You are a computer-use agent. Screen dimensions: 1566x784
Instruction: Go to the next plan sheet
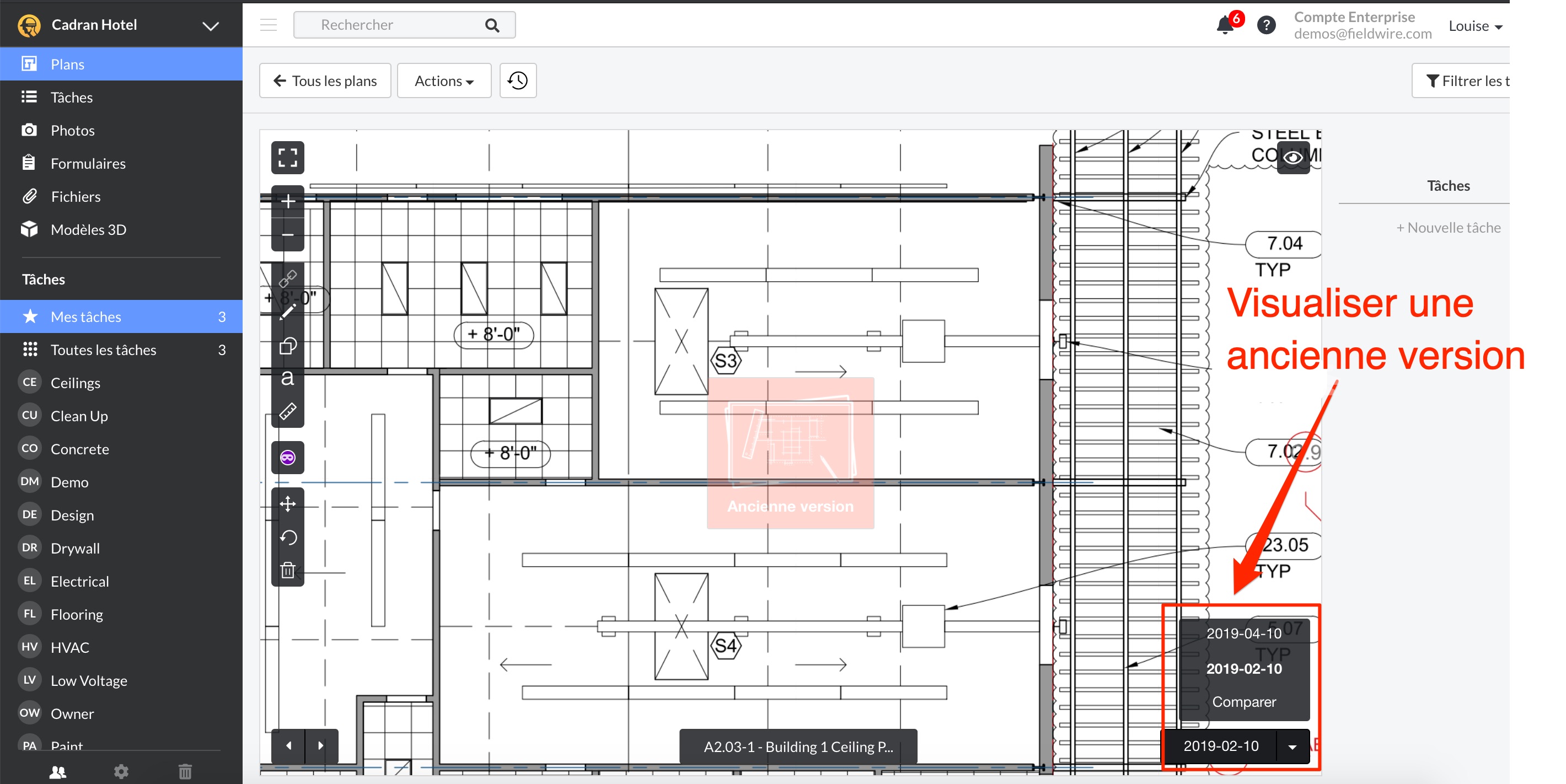click(x=321, y=746)
